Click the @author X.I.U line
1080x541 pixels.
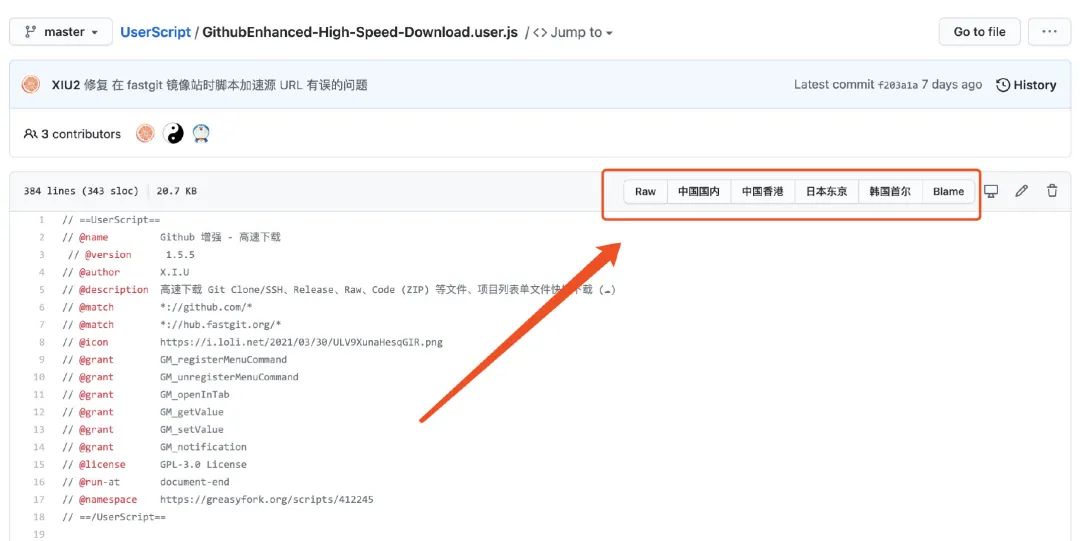click(x=125, y=272)
